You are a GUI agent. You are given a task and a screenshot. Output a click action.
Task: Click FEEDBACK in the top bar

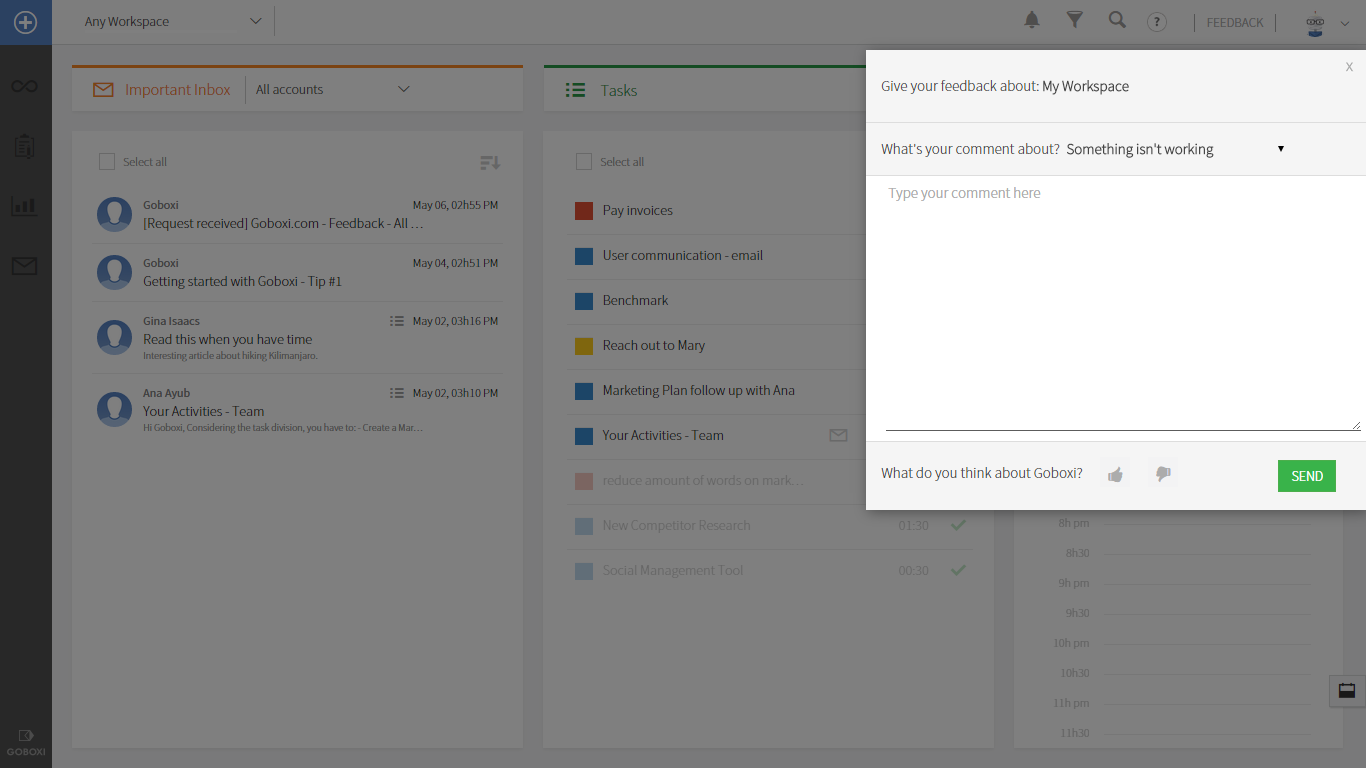coord(1234,23)
